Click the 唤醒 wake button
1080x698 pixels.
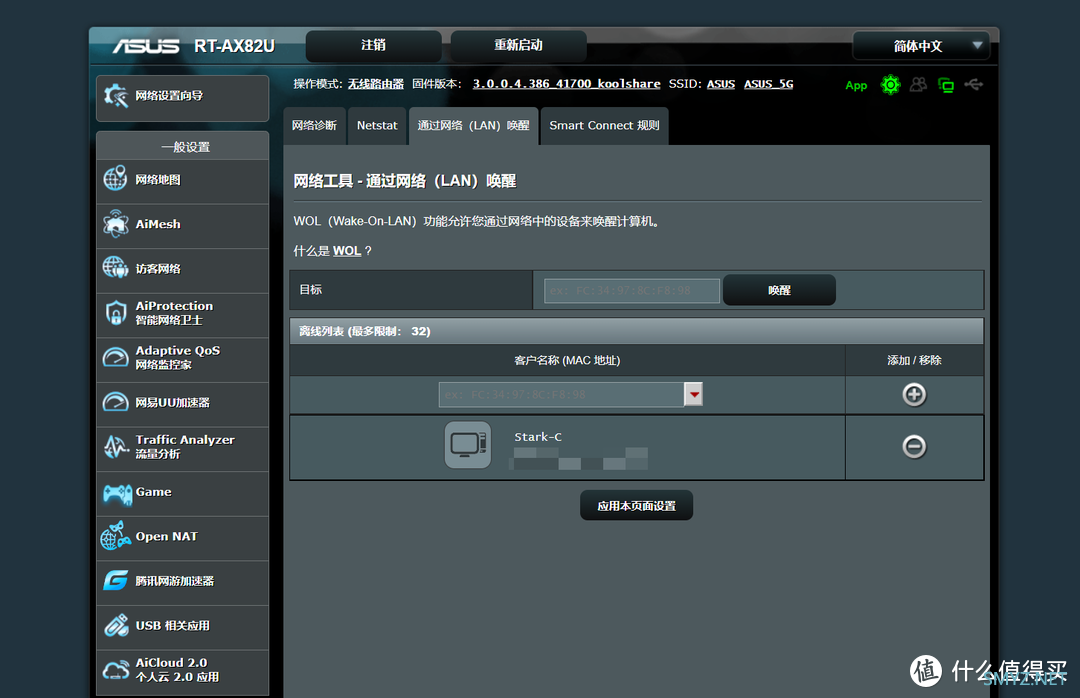pyautogui.click(x=779, y=290)
